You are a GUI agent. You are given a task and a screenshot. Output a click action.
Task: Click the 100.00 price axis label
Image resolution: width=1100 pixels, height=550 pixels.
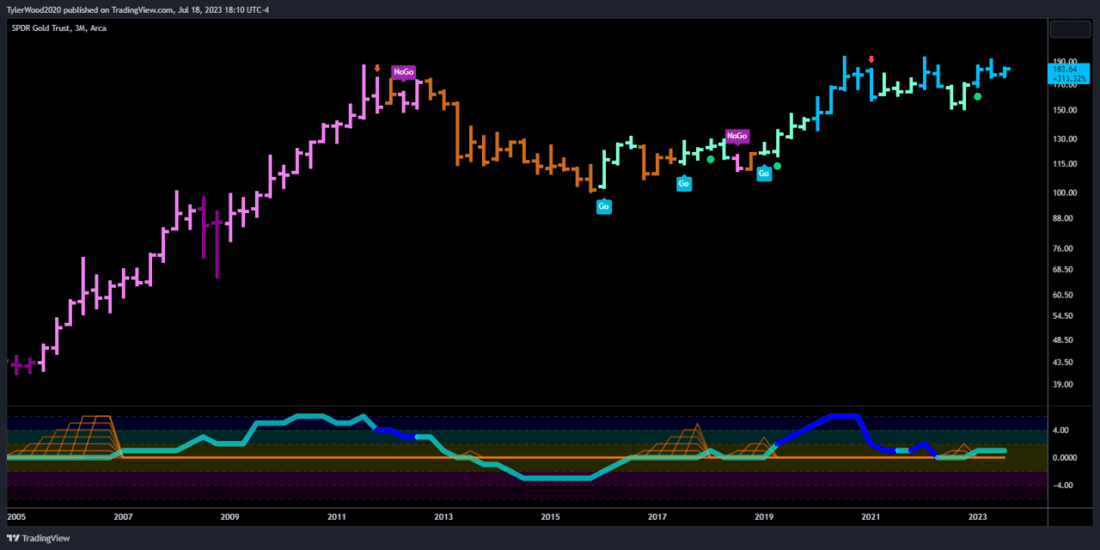(x=1064, y=193)
